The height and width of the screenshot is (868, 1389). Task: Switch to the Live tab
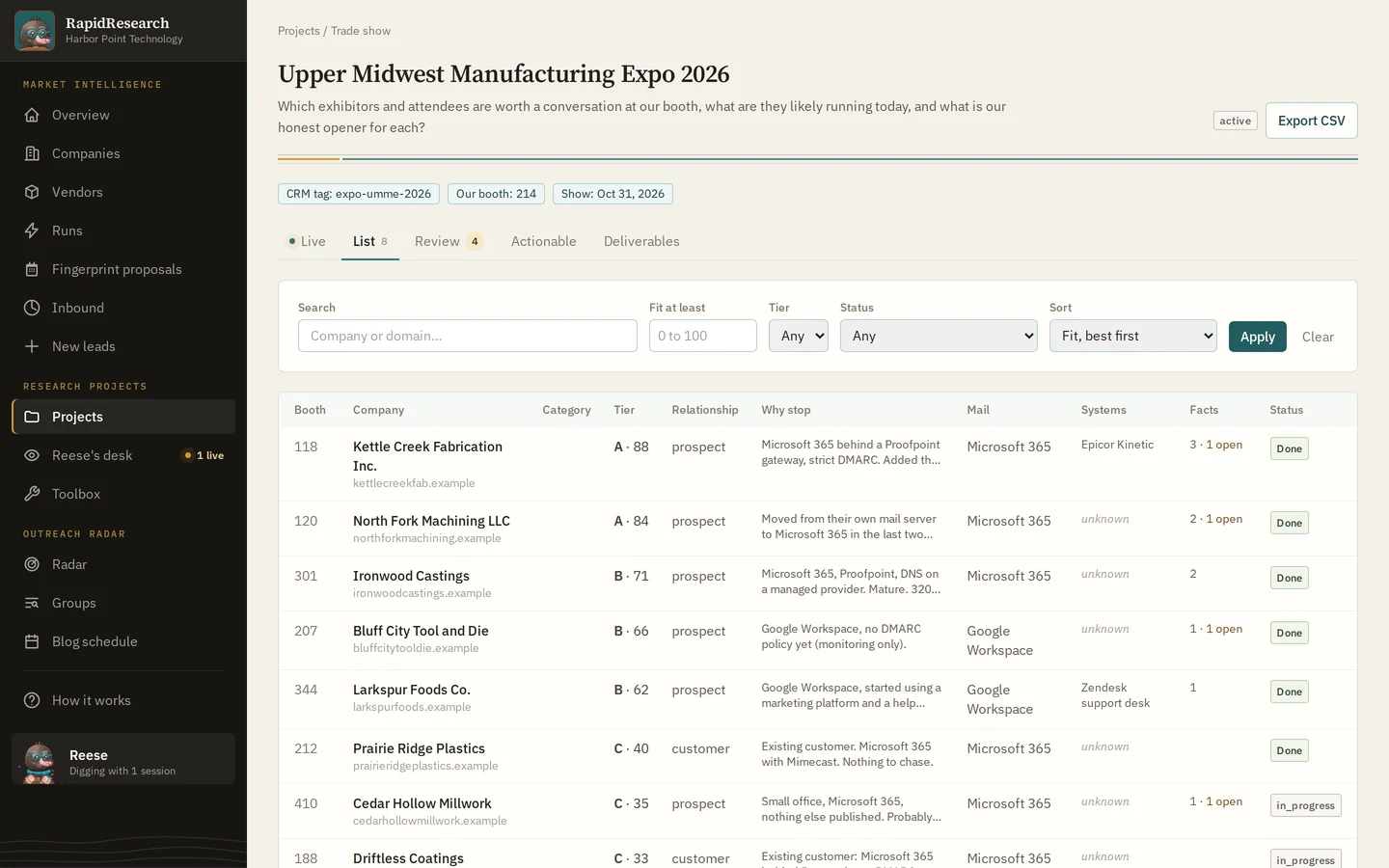point(307,241)
